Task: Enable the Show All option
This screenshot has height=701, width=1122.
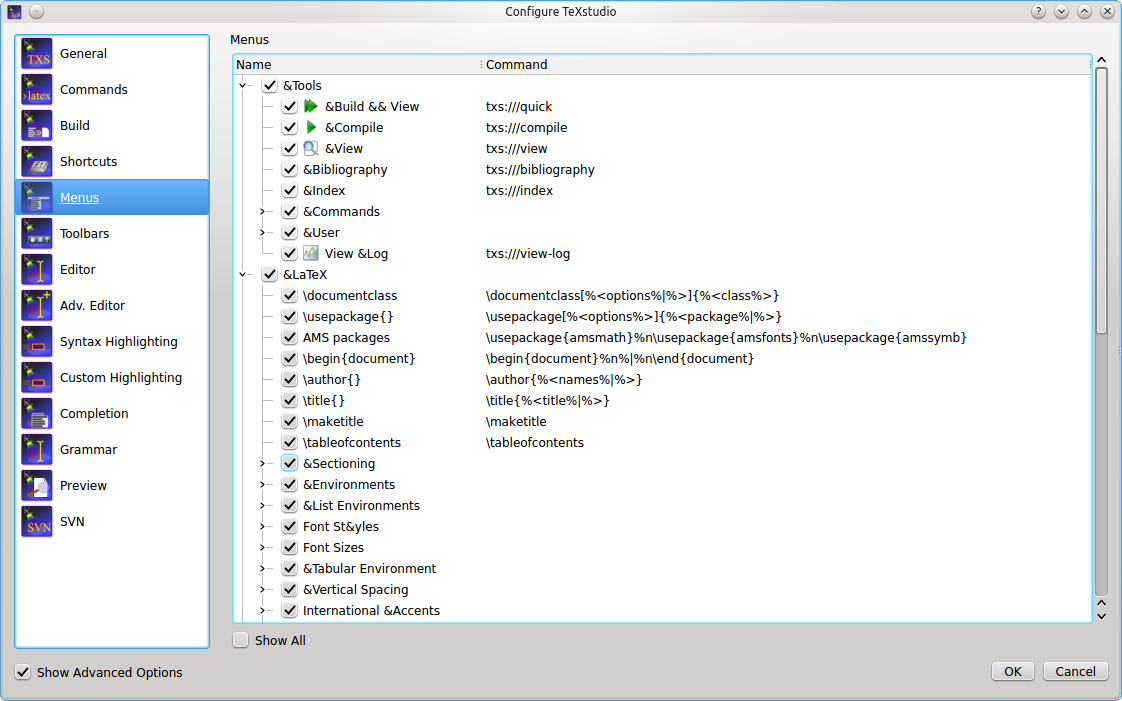Action: (x=240, y=639)
